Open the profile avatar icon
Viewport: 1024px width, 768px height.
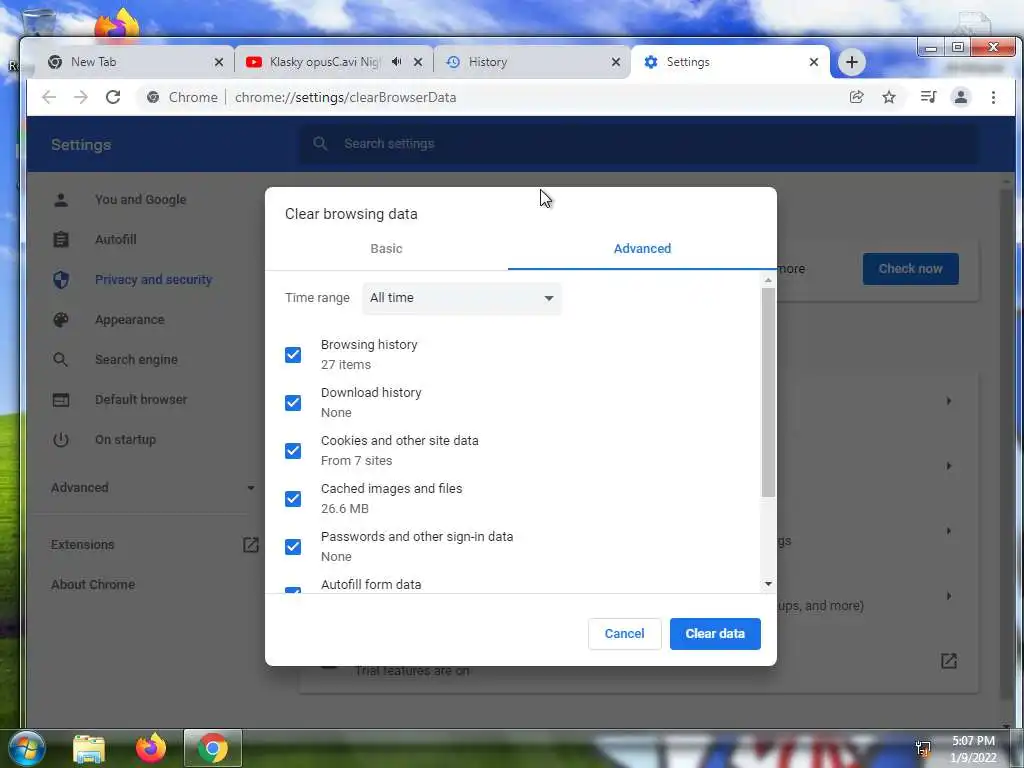pyautogui.click(x=961, y=97)
